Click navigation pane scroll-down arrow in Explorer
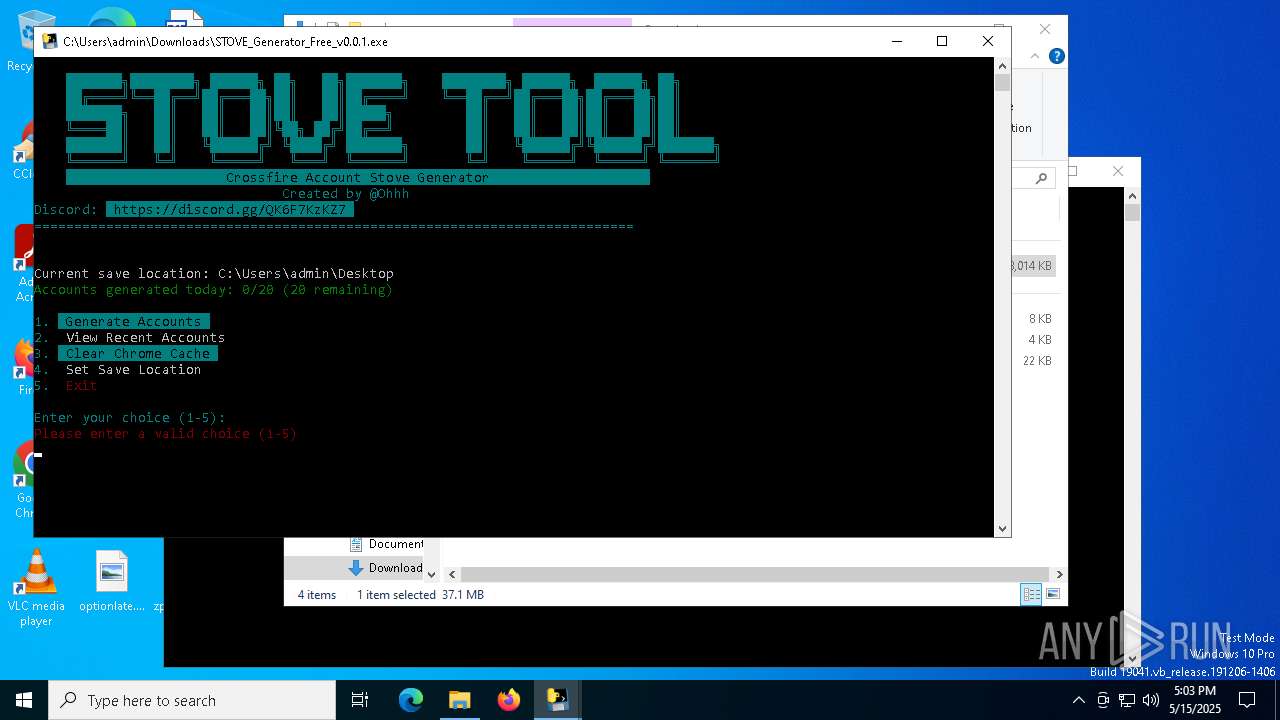The width and height of the screenshot is (1280, 720). point(432,574)
